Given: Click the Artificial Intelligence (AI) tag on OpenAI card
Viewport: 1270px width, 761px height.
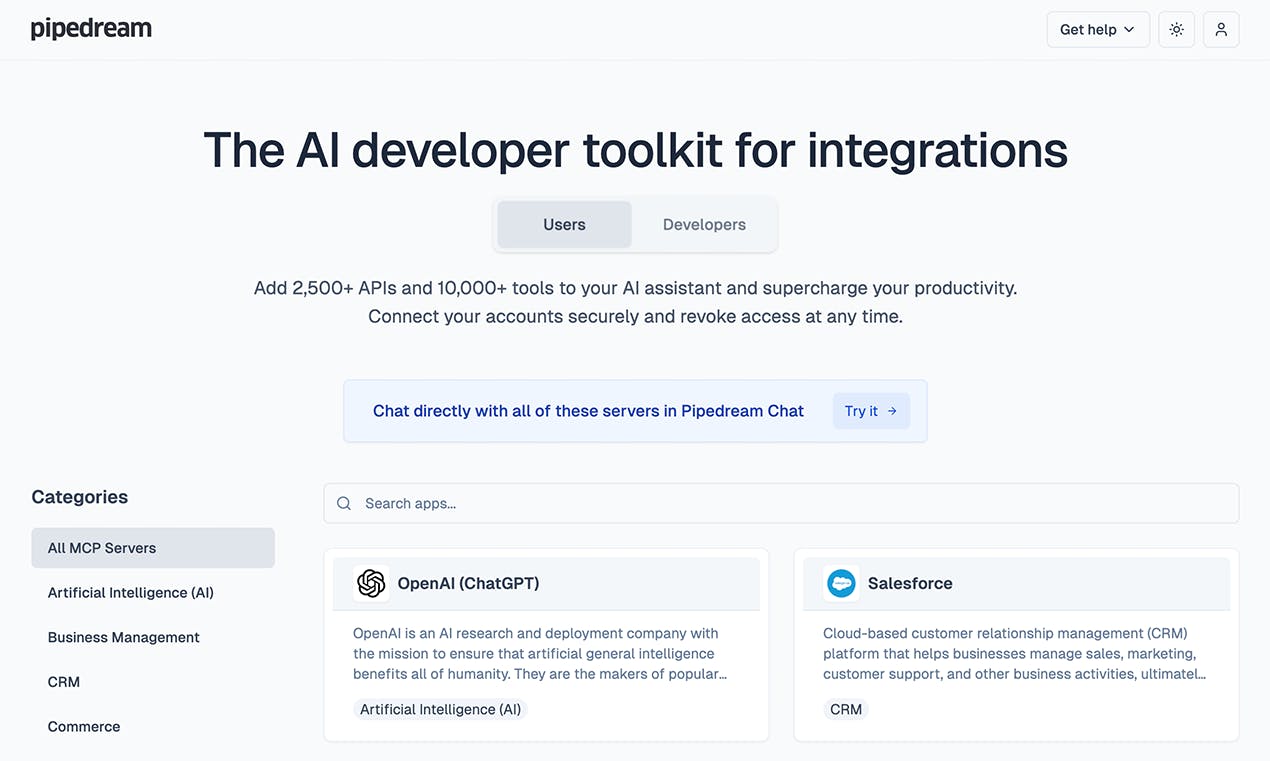Looking at the screenshot, I should (x=441, y=709).
